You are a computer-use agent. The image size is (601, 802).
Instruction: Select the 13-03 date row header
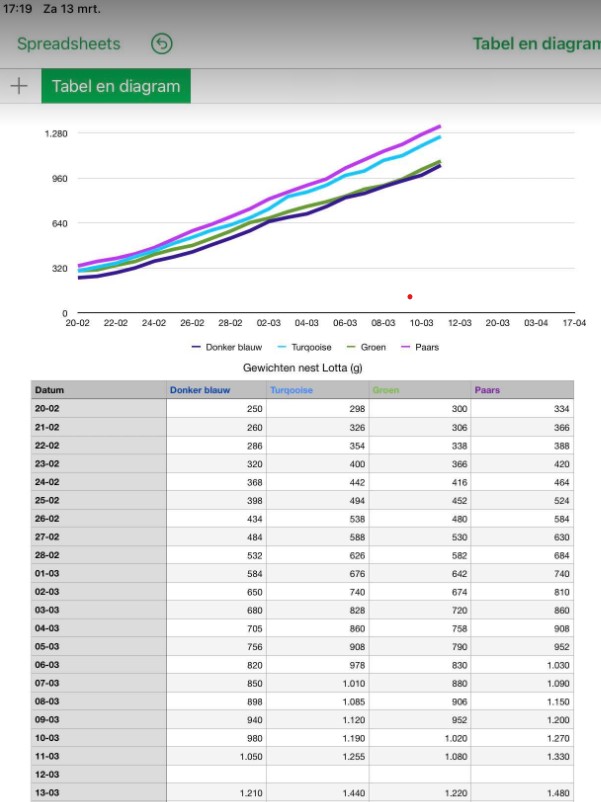coord(98,792)
